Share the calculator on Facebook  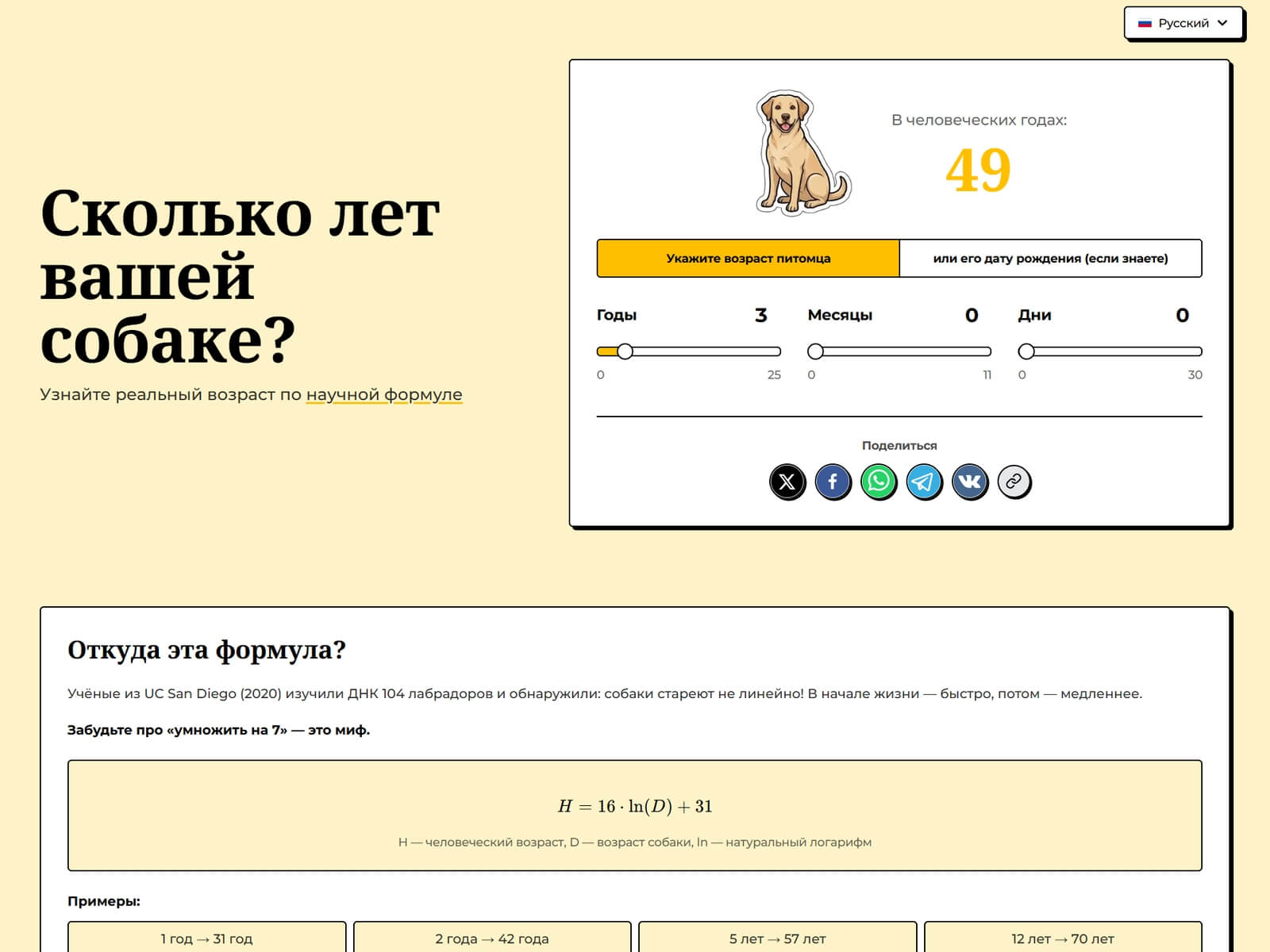833,482
